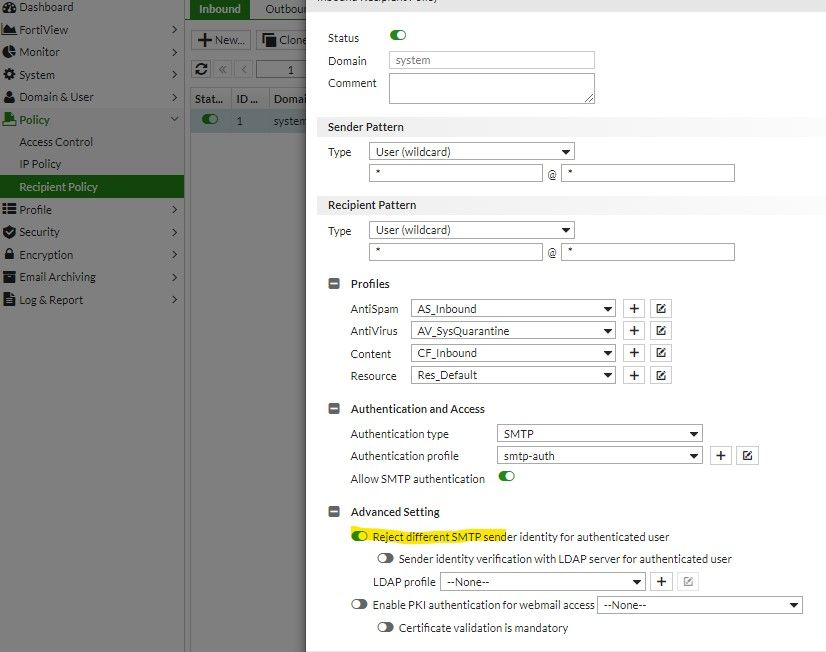Add a new Resource profile
Image resolution: width=826 pixels, height=652 pixels.
tap(634, 375)
